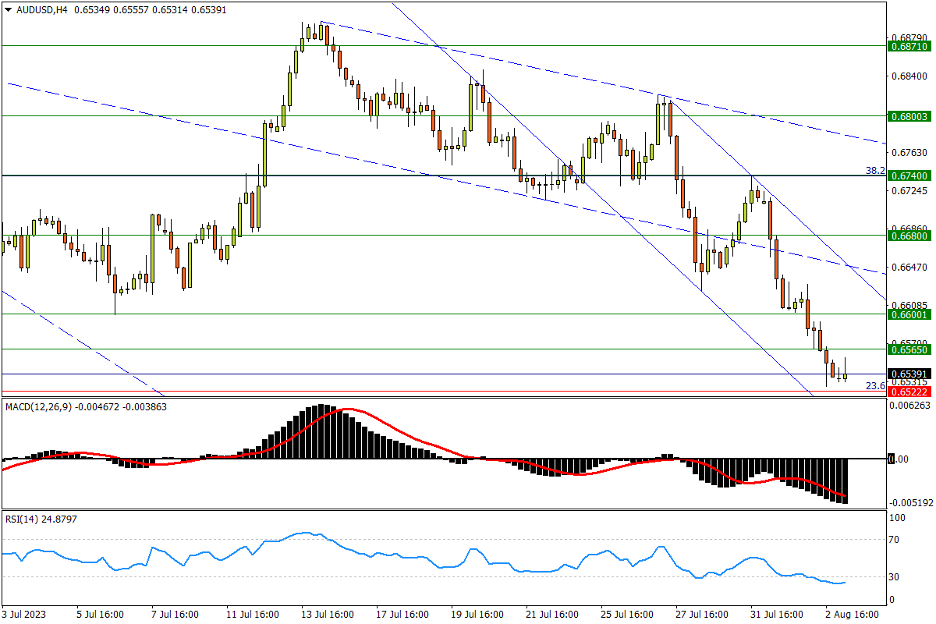Select the 0.68003 green price tag

[910, 116]
